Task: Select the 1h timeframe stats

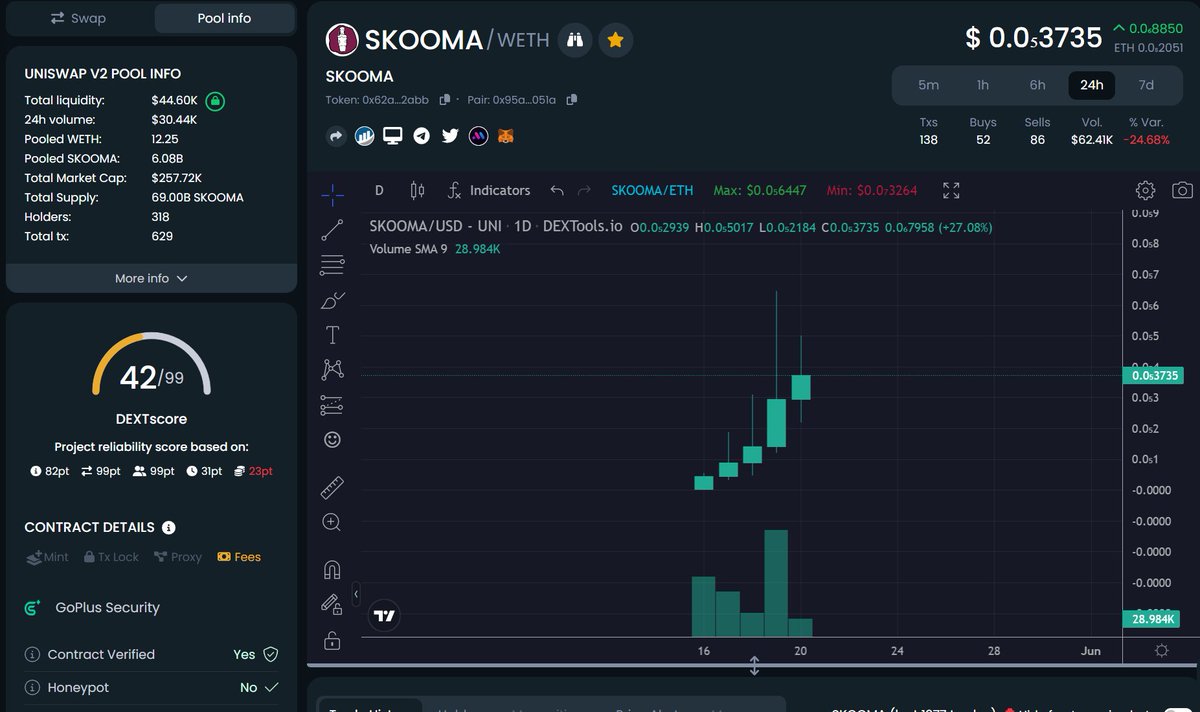Action: (x=983, y=85)
